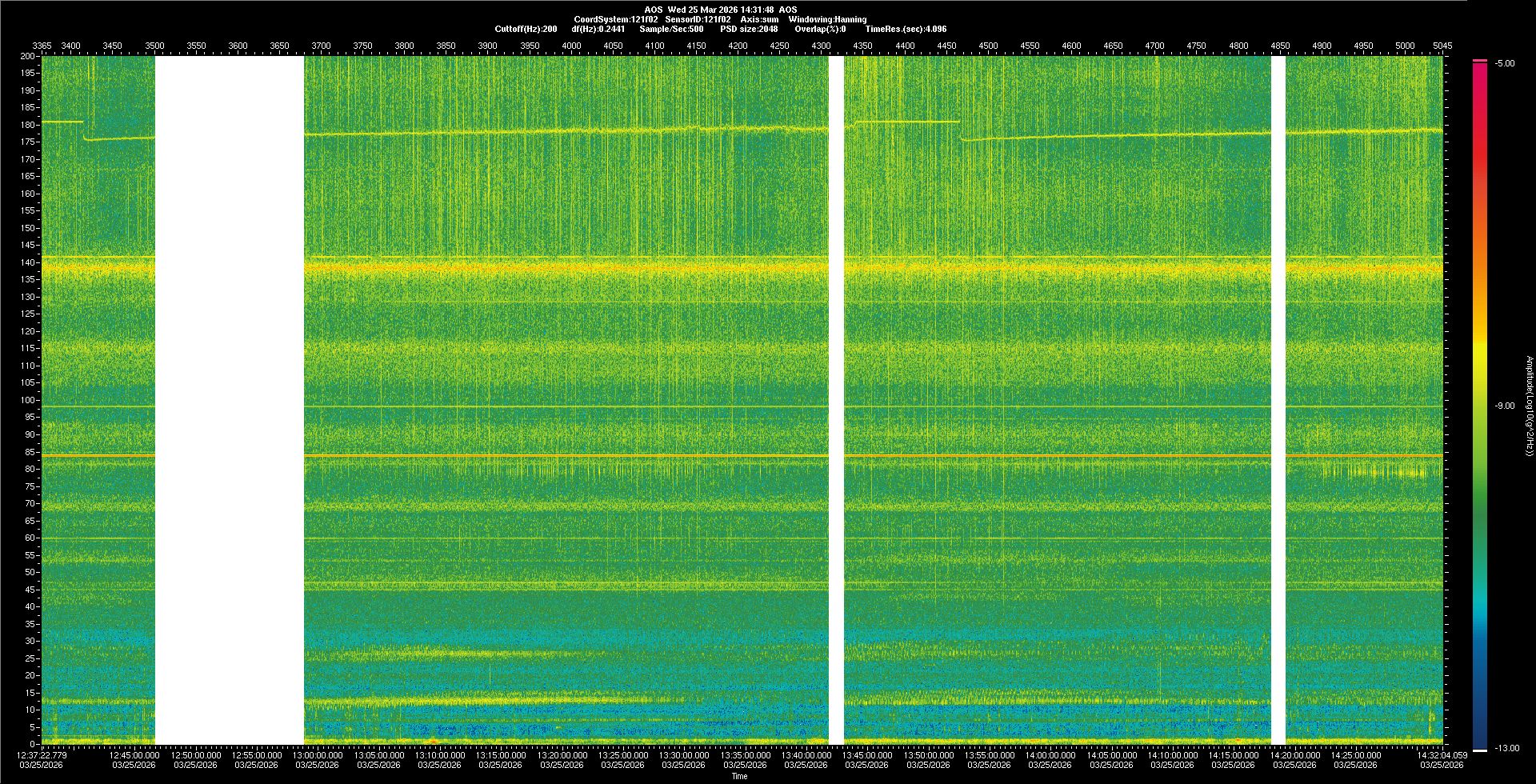Click the Cuttoff(Hz):200 parameter label
This screenshot has height=784, width=1536.
coord(526,29)
